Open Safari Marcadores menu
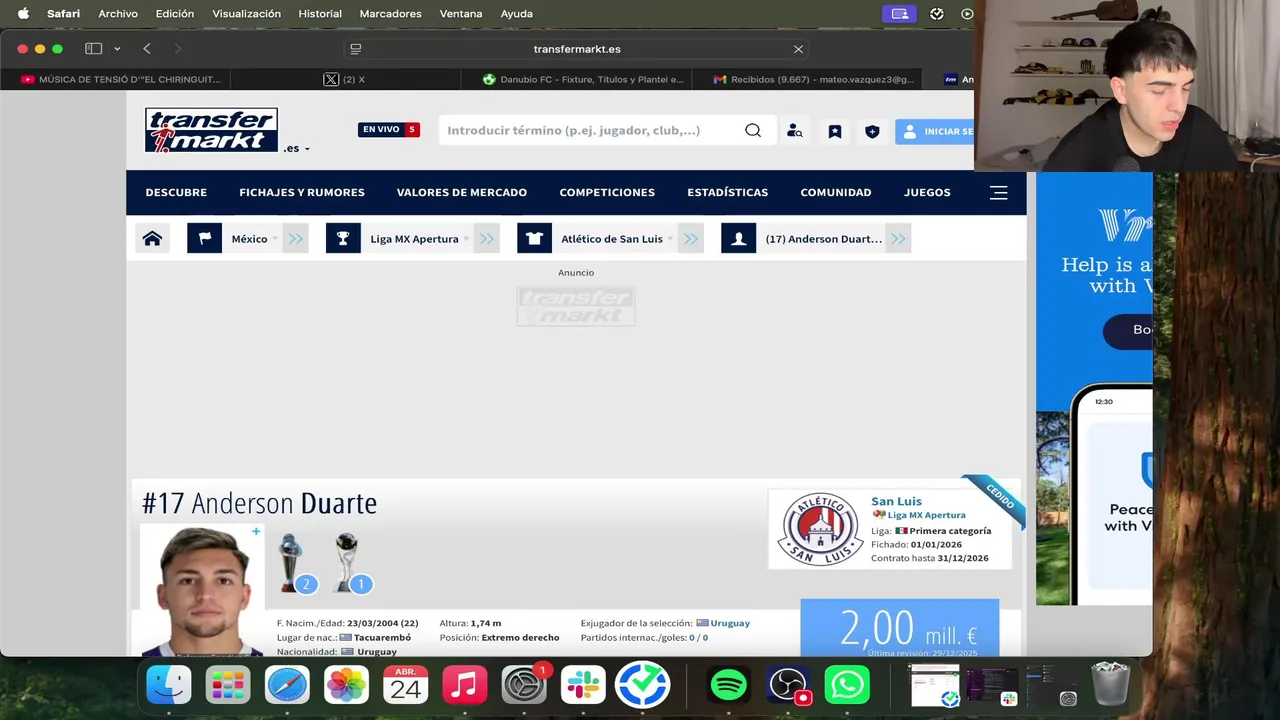Viewport: 1280px width, 720px height. [391, 14]
